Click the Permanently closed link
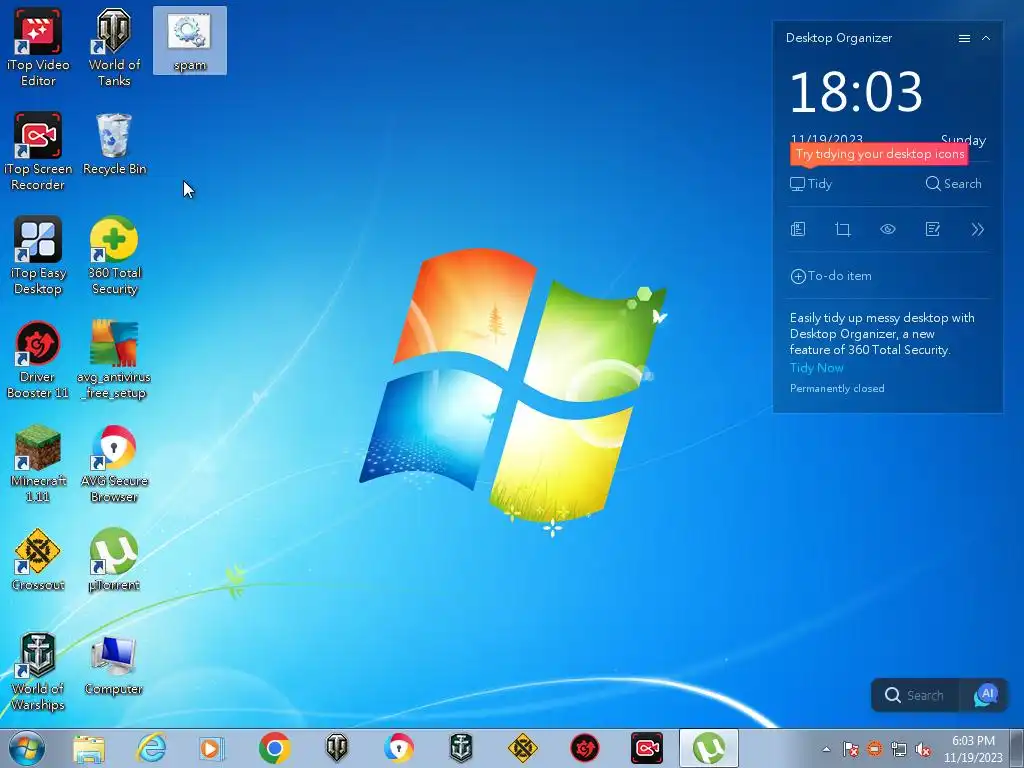This screenshot has height=768, width=1024. pyautogui.click(x=837, y=389)
